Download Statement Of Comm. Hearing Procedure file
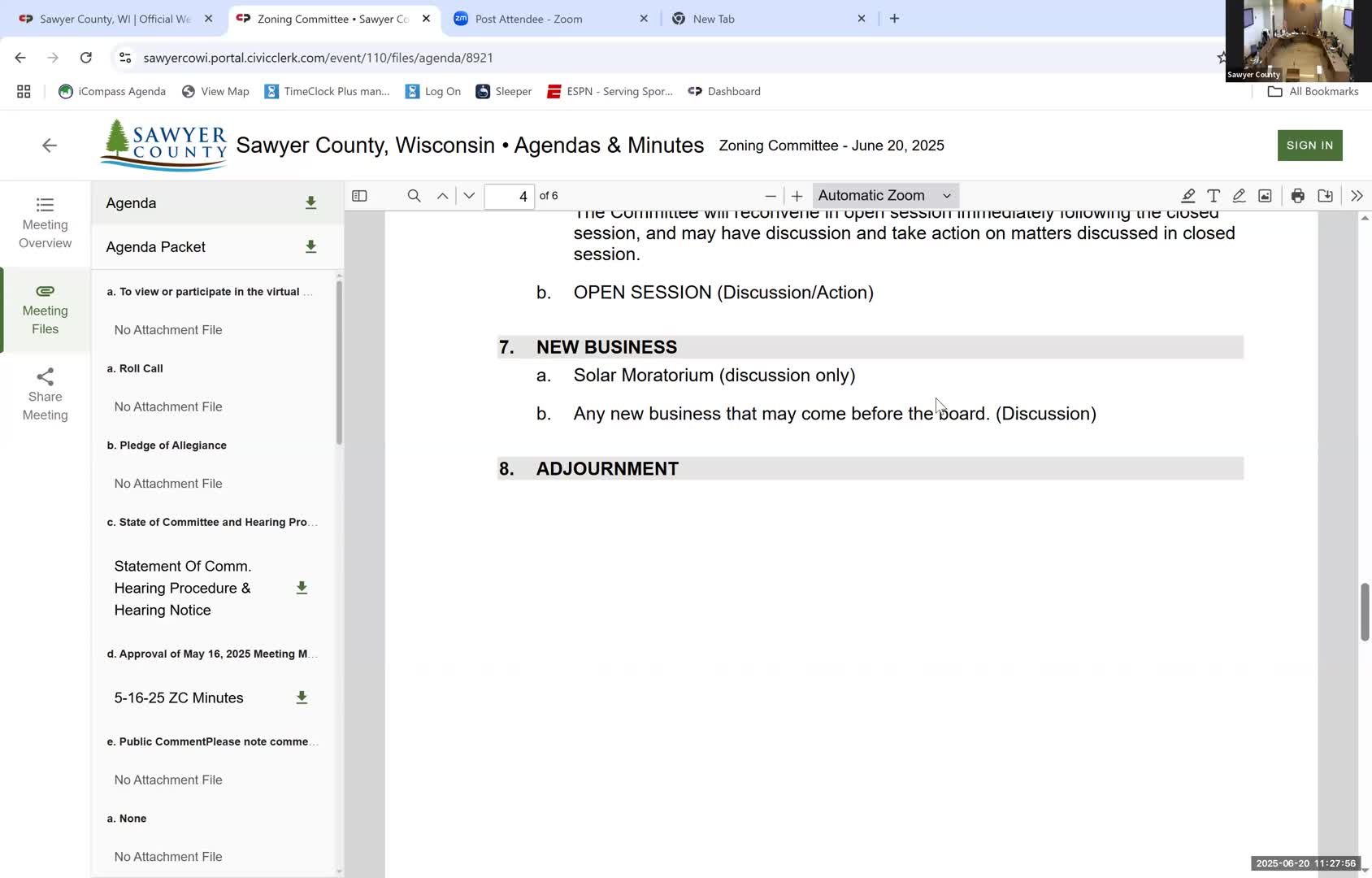 coord(302,588)
